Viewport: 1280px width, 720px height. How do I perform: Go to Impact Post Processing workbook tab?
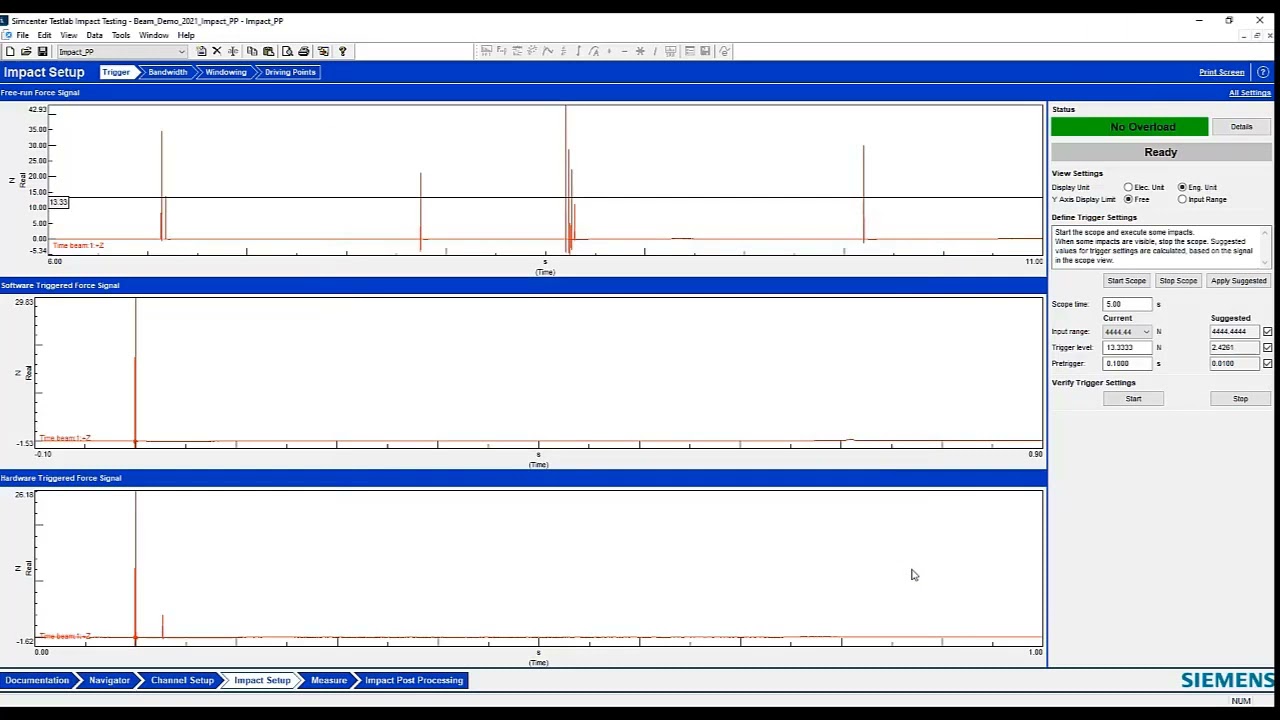tap(414, 680)
